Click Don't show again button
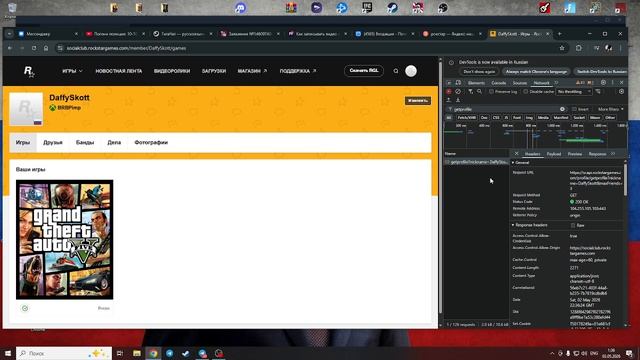The image size is (640, 360). (x=479, y=71)
